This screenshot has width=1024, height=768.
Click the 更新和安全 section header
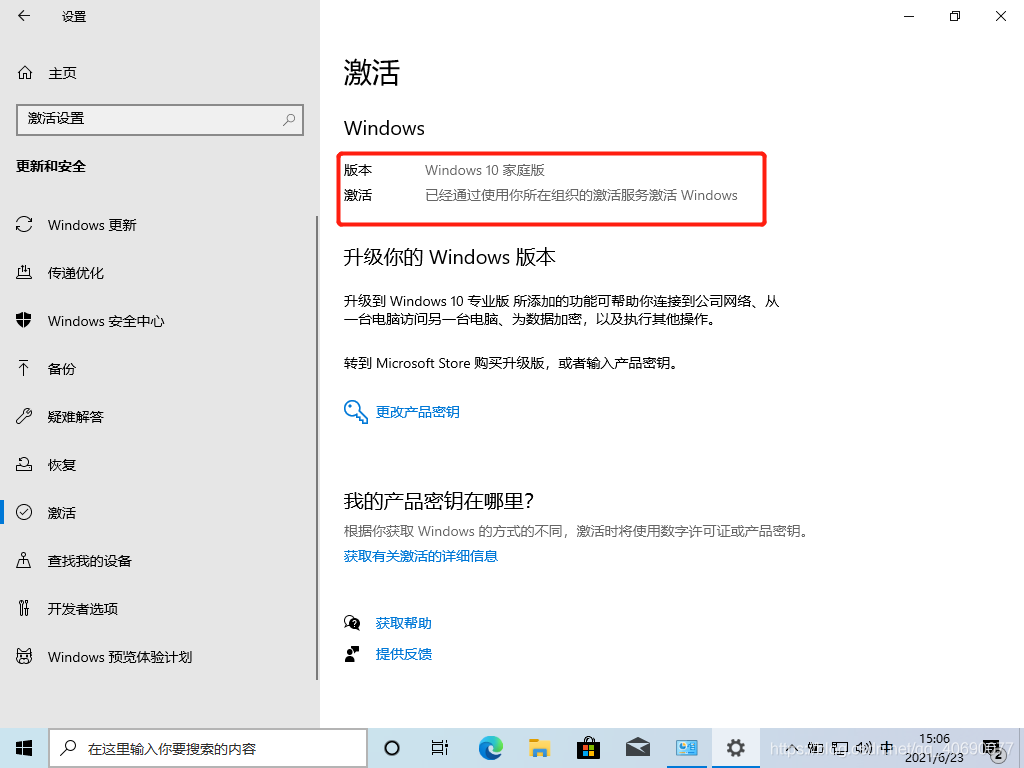tap(51, 167)
